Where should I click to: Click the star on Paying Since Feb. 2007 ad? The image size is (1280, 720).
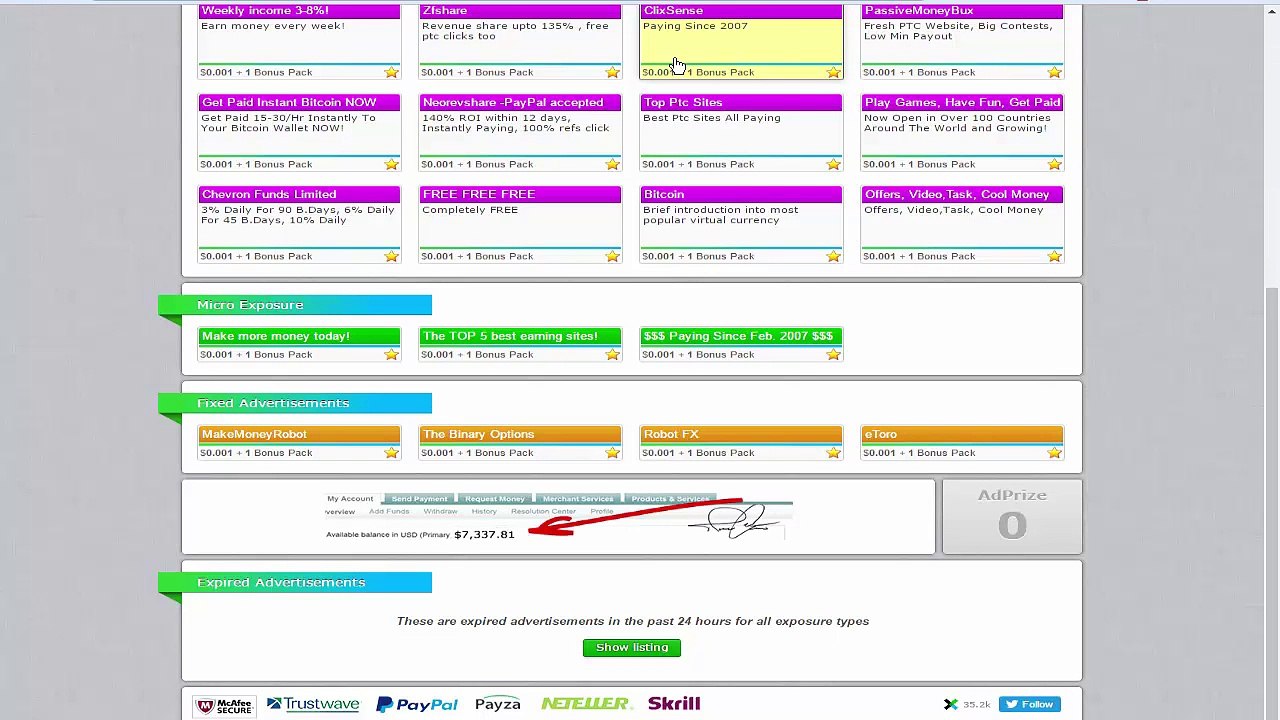coord(833,354)
